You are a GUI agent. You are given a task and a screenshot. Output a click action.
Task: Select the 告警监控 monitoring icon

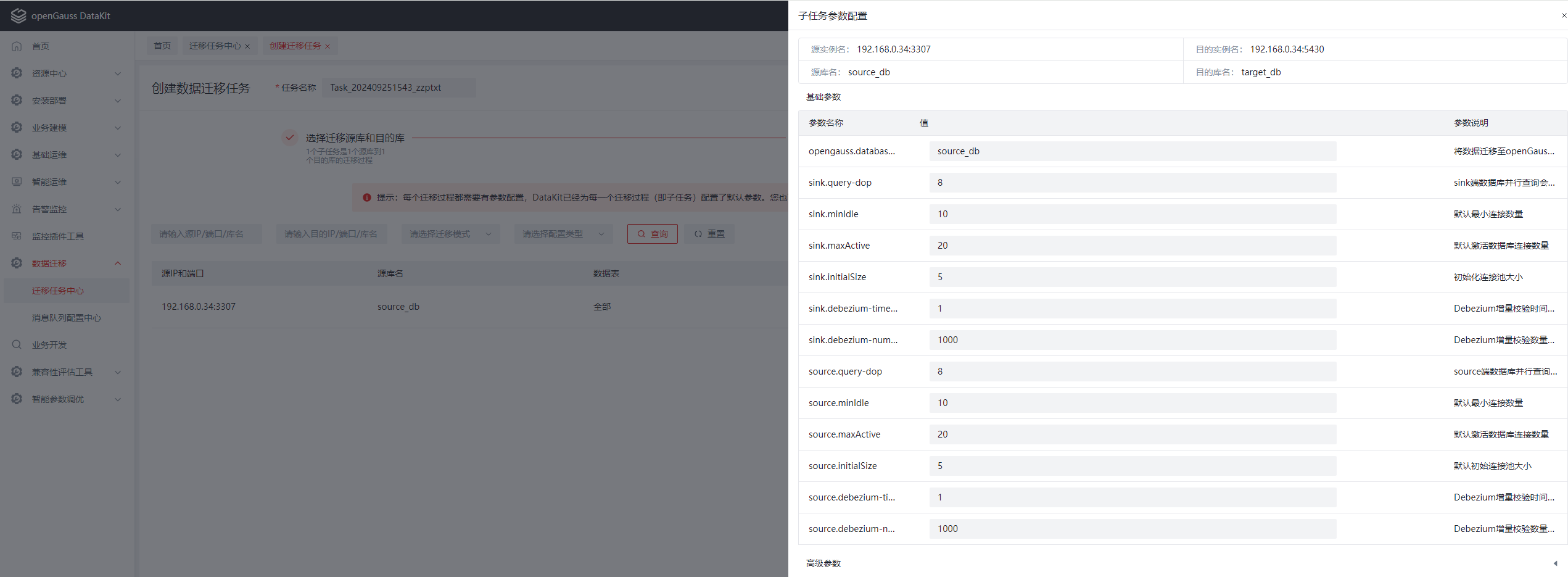(x=17, y=209)
